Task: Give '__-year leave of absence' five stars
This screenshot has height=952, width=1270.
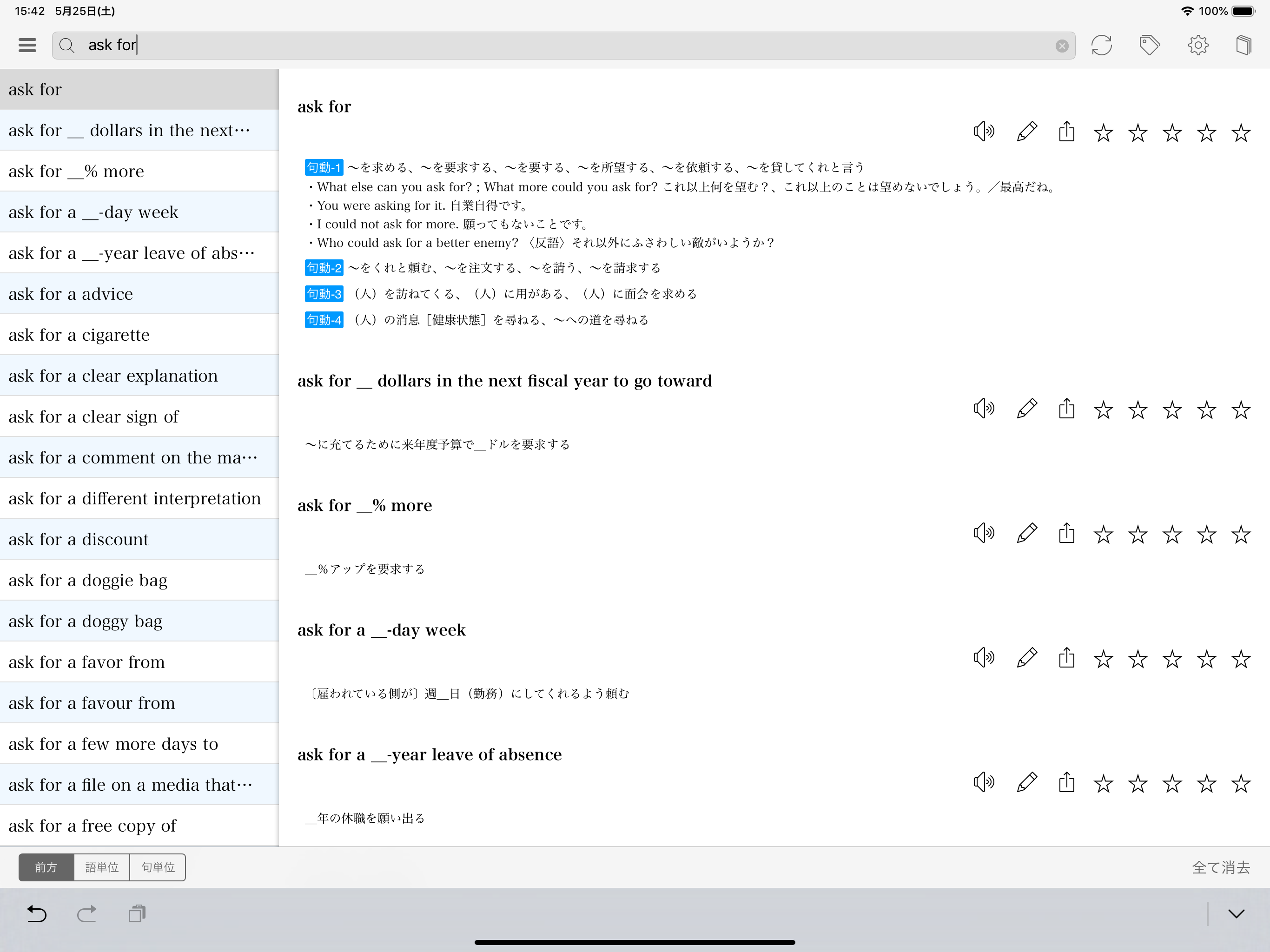Action: pyautogui.click(x=1241, y=783)
